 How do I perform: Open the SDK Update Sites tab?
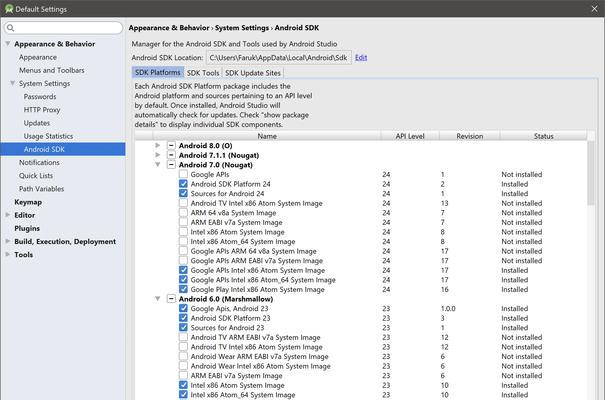coord(253,73)
